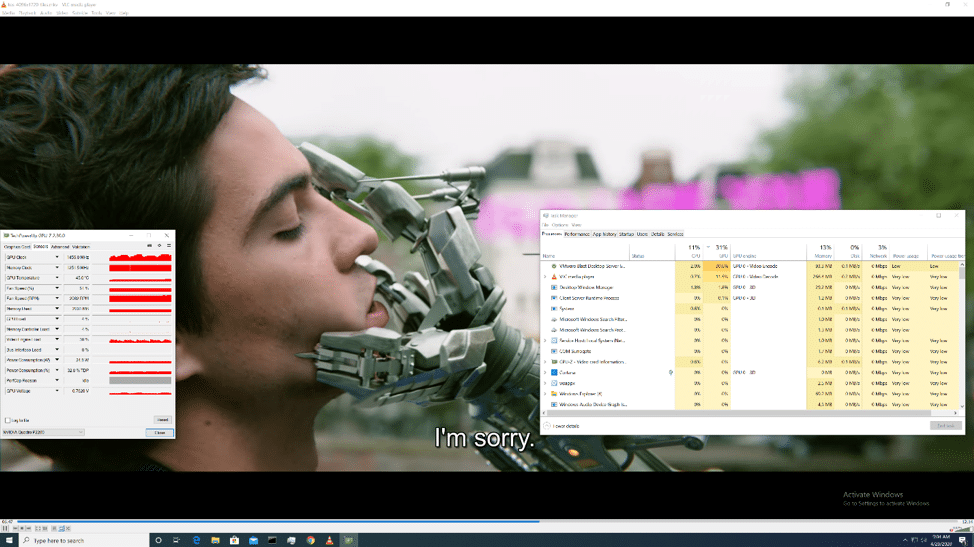Open GPU-Z hamburger menu icon

point(168,246)
